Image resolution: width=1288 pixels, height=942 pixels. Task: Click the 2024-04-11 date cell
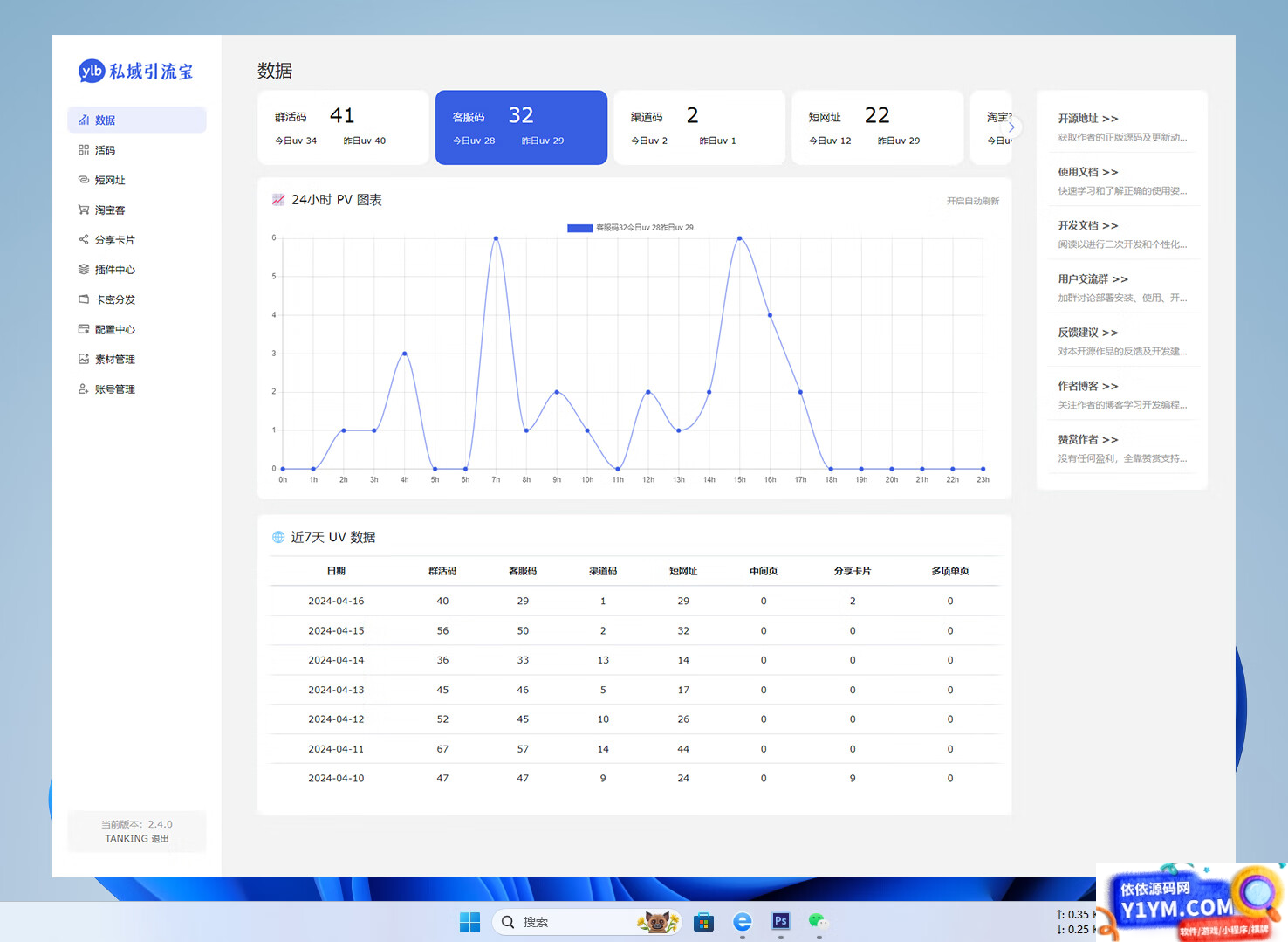click(336, 749)
